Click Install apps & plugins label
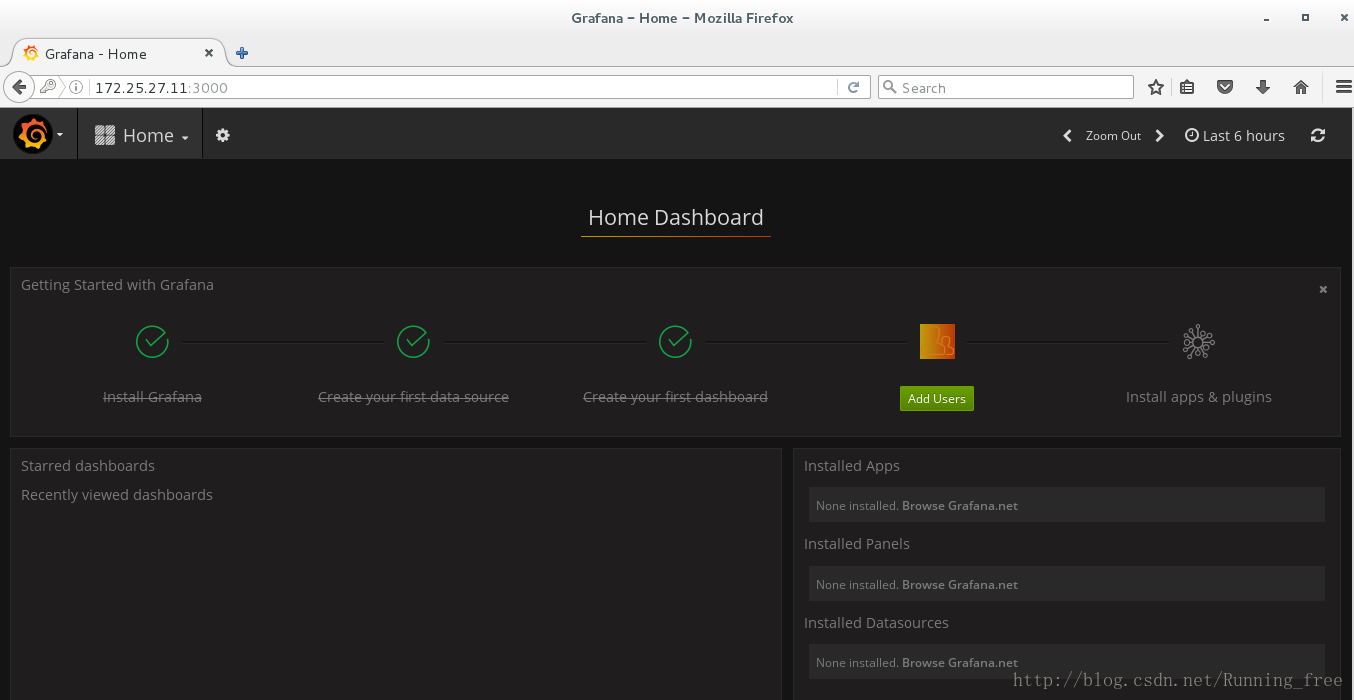The height and width of the screenshot is (700, 1354). tap(1198, 396)
